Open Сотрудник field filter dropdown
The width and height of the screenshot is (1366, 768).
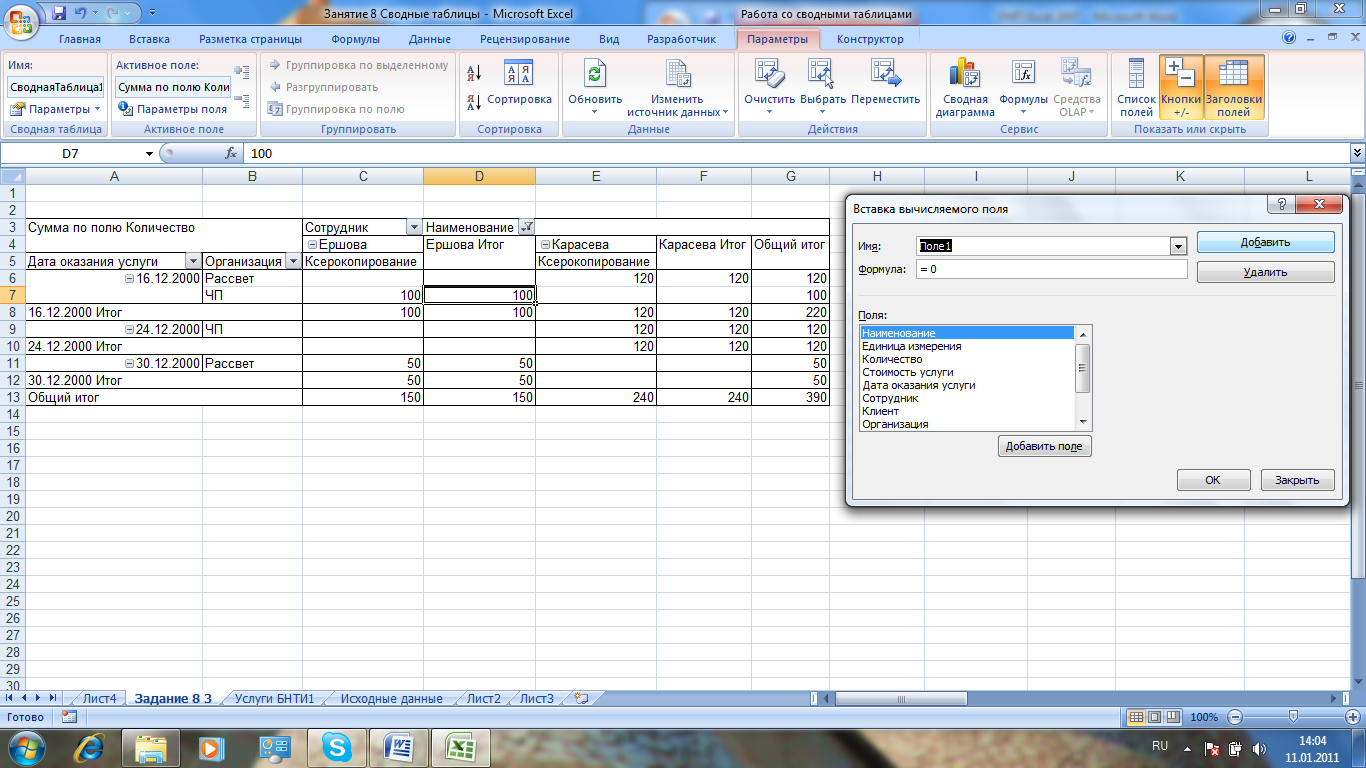413,227
